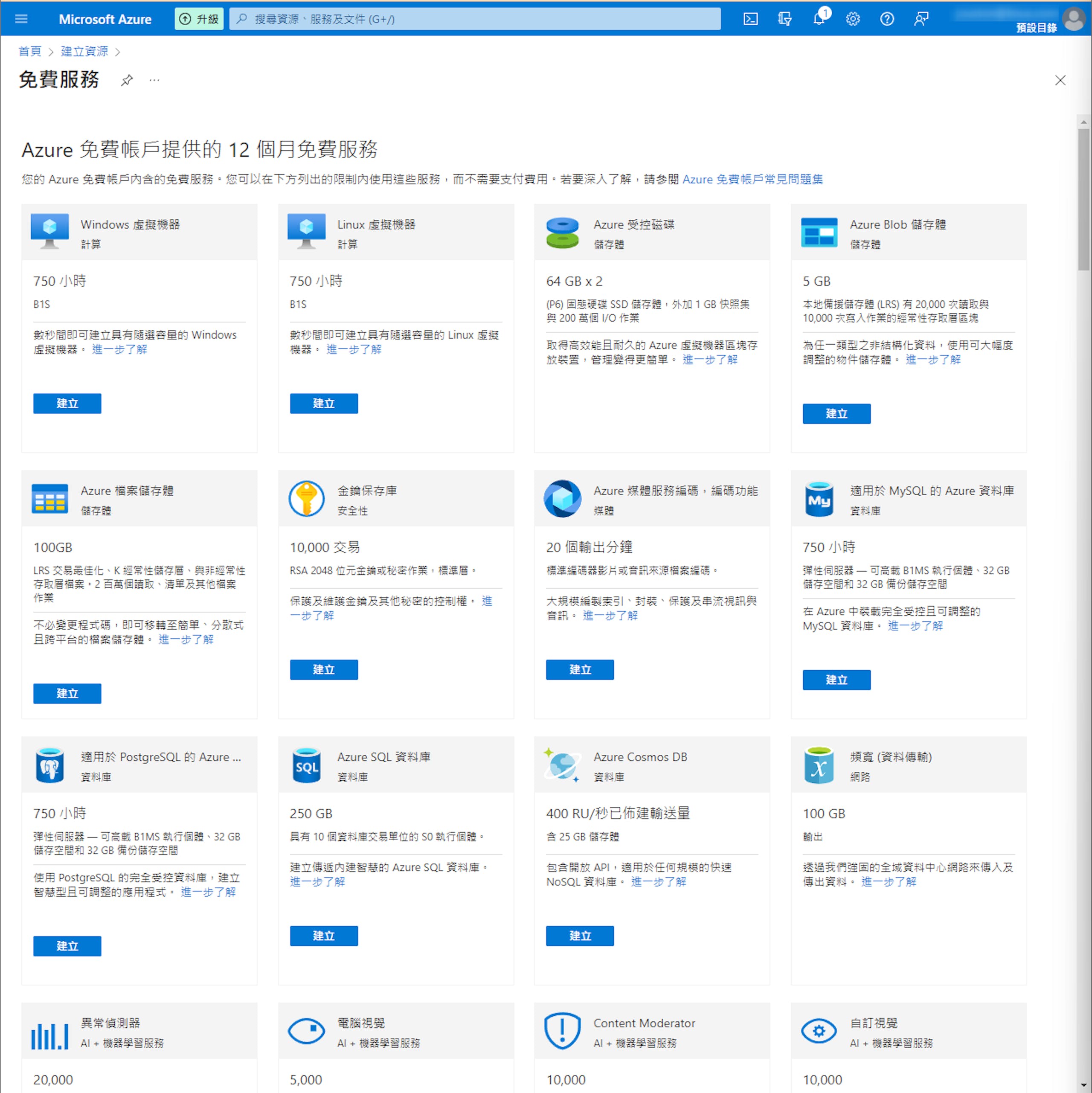Click the 頻寬 (資料傳輸) icon
The height and width of the screenshot is (1093, 1092).
pos(819,765)
